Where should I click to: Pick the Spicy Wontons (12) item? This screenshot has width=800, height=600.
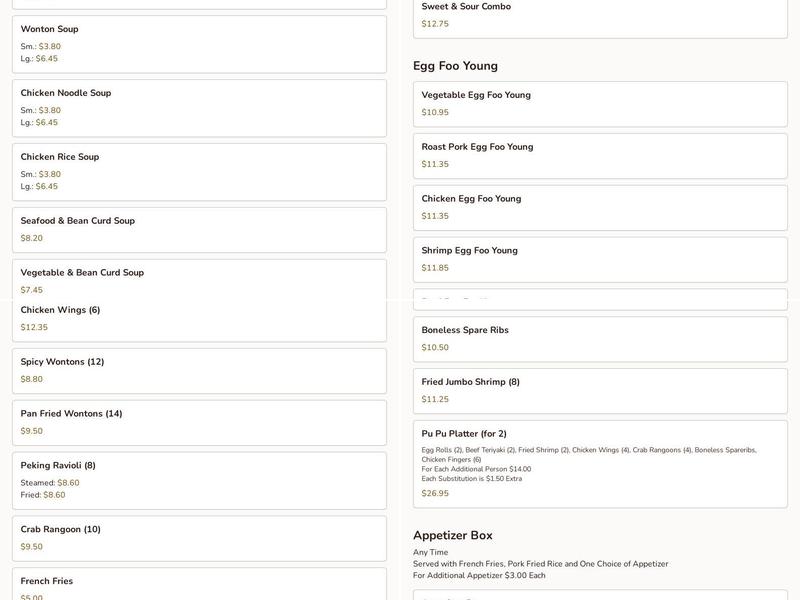(x=199, y=371)
